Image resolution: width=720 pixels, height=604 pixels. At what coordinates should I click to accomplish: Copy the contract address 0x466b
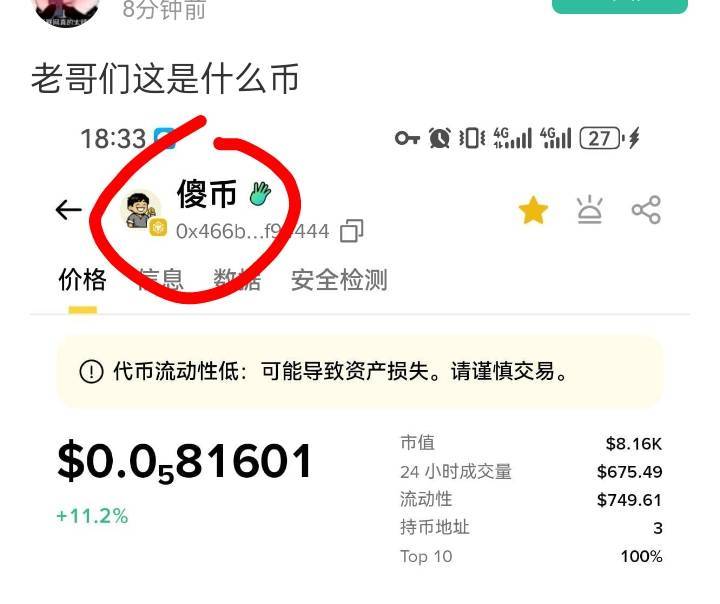(352, 231)
